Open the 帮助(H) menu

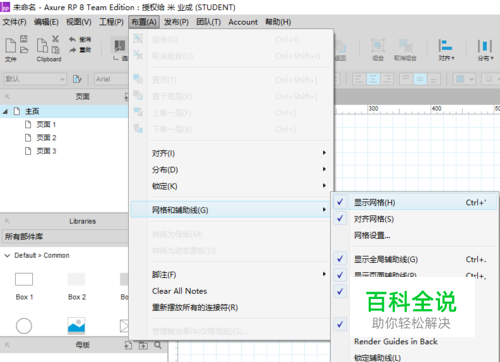click(x=278, y=22)
